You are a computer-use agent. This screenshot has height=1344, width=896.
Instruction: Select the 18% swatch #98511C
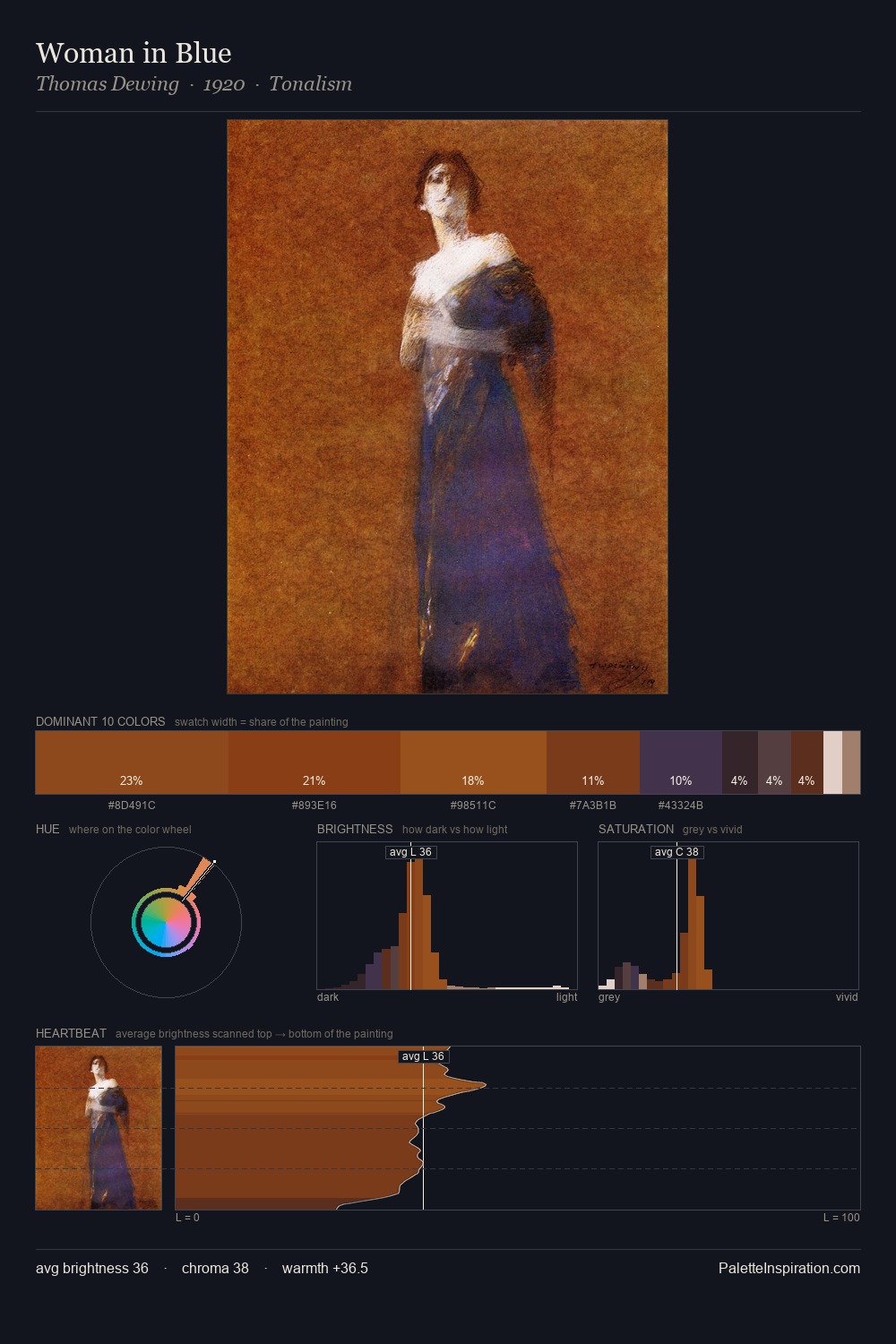coord(473,762)
